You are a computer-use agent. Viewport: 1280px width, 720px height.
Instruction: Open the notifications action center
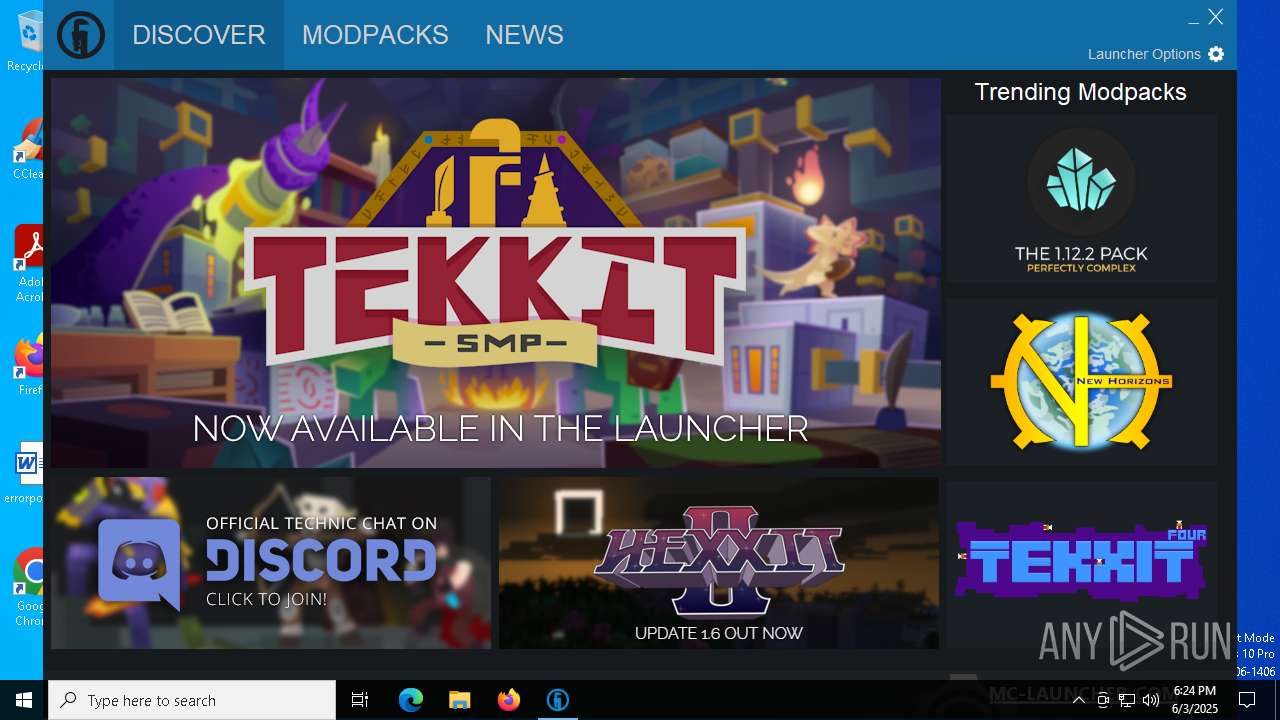[1247, 700]
